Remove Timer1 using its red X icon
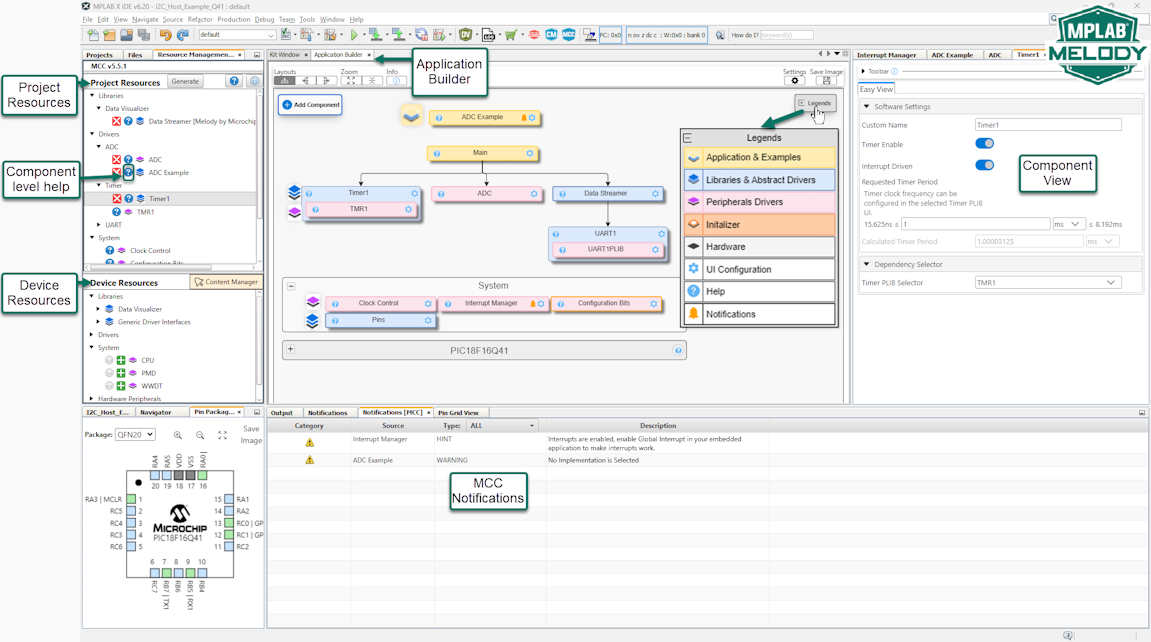The height and width of the screenshot is (642, 1151). pos(117,199)
